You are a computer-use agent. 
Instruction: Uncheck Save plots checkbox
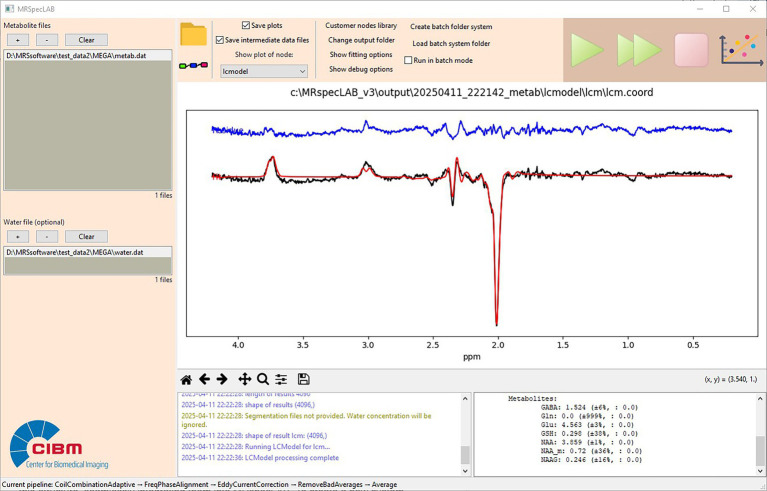point(246,25)
